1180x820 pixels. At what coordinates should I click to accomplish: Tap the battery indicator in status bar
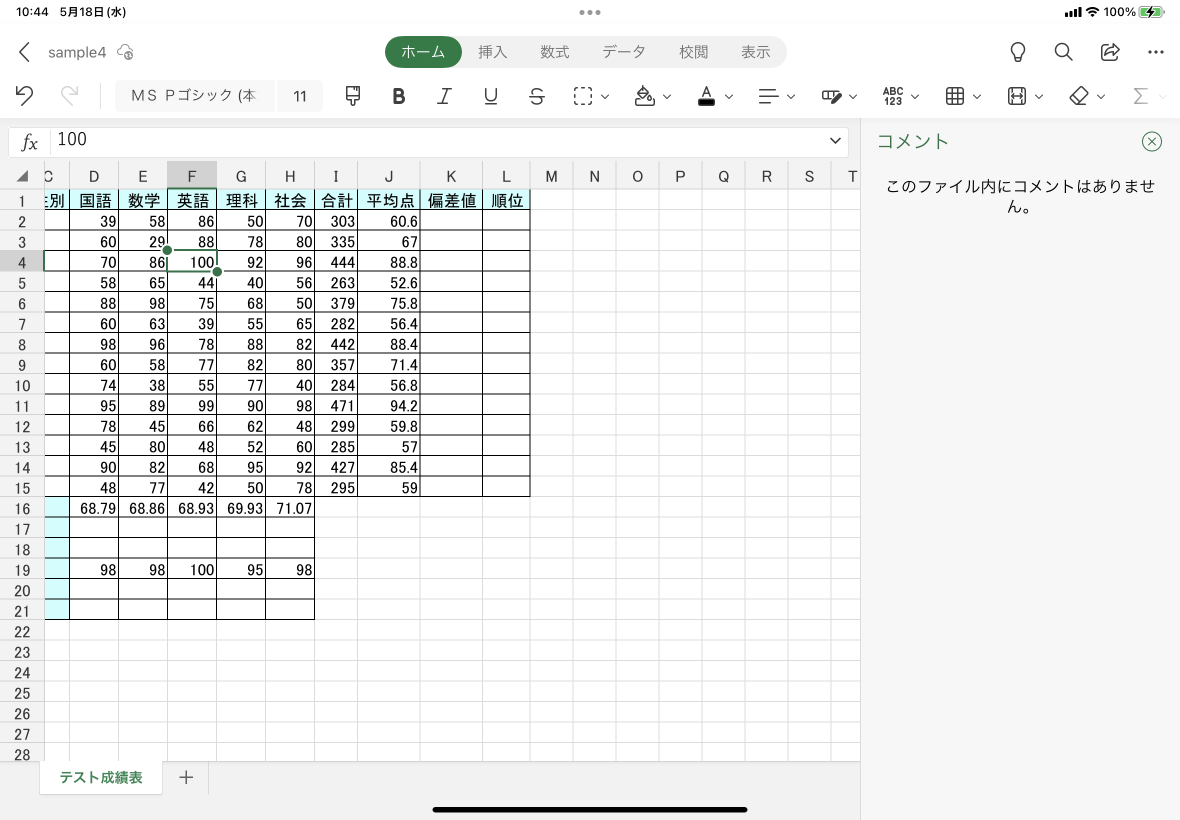click(x=1151, y=12)
